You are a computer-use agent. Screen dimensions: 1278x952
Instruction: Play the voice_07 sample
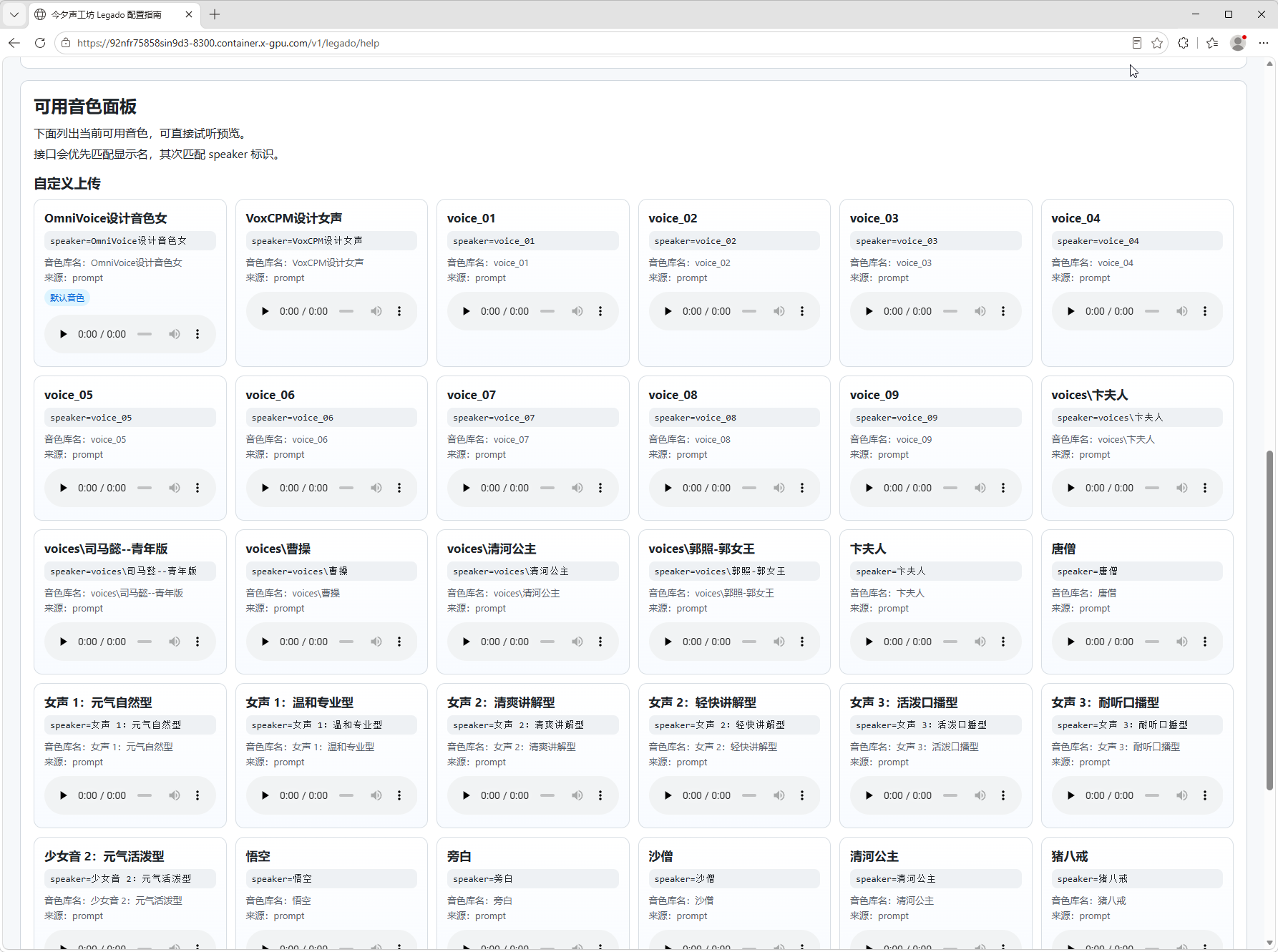[x=466, y=488]
